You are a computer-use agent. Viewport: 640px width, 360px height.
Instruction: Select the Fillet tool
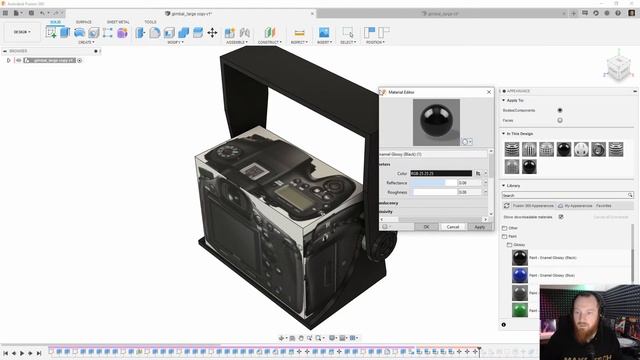(x=155, y=32)
